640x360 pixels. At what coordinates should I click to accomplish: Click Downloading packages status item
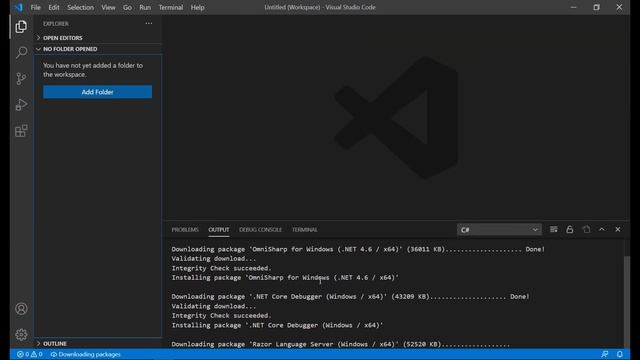point(86,354)
